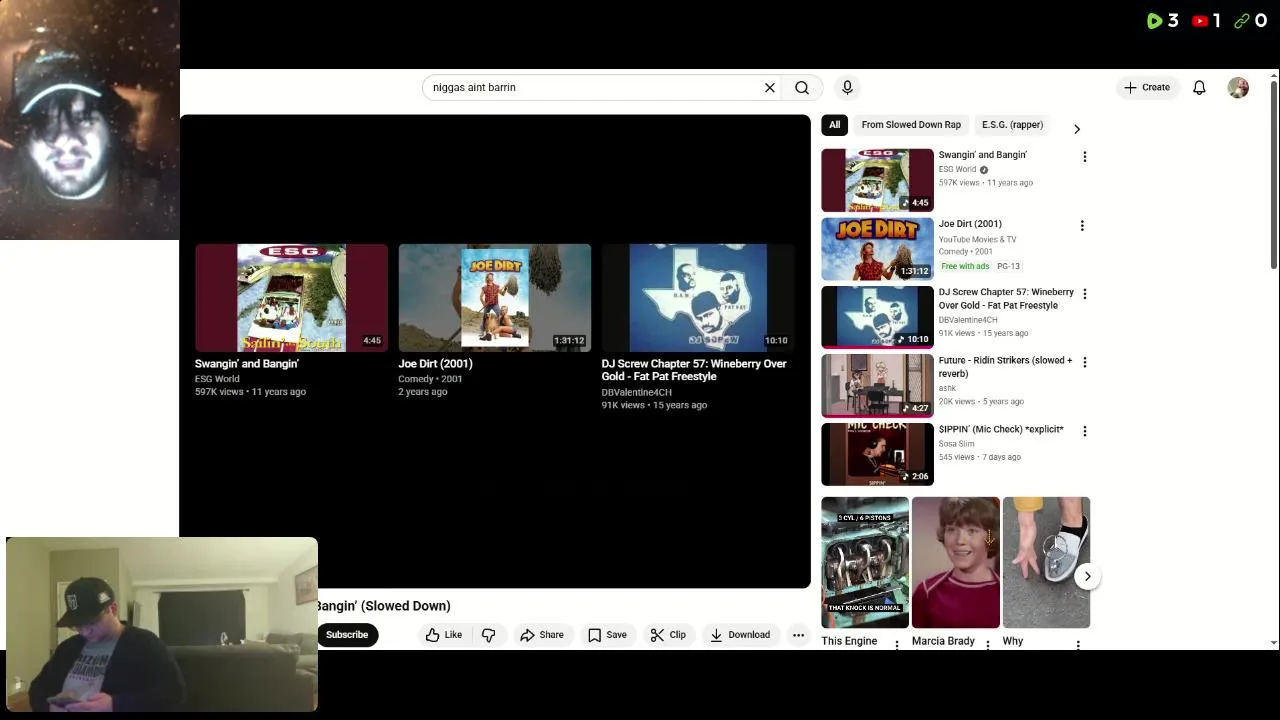This screenshot has height=720, width=1280.
Task: Open $IPPIN' (Mic Check) thumbnail
Action: (877, 454)
